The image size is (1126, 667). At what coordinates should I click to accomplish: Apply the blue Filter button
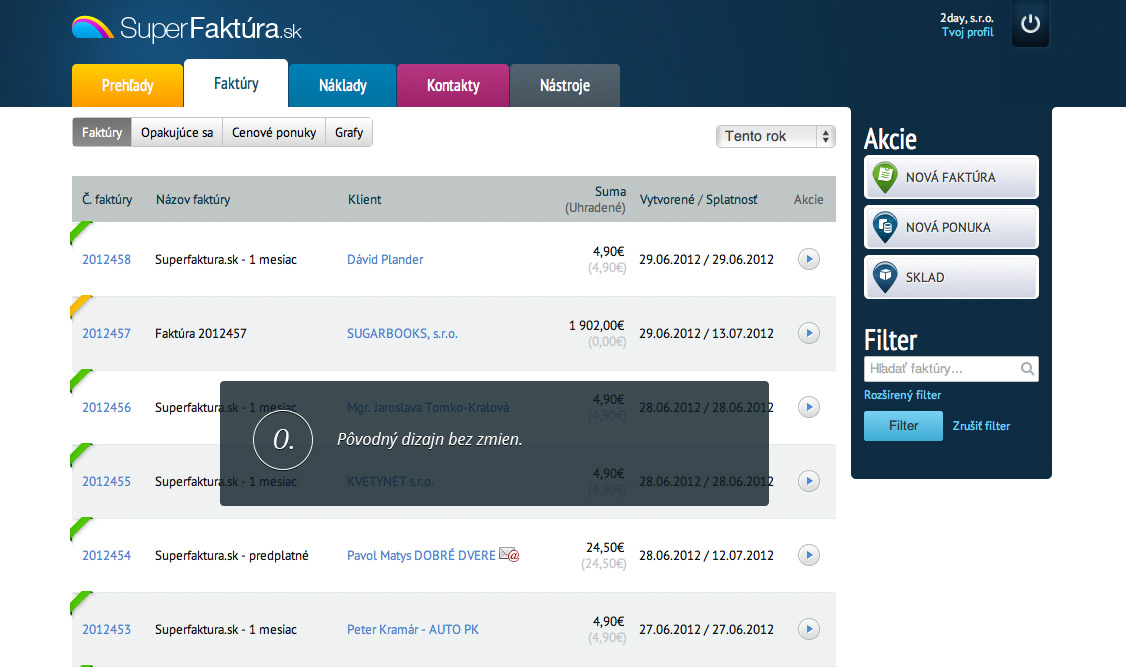(903, 426)
